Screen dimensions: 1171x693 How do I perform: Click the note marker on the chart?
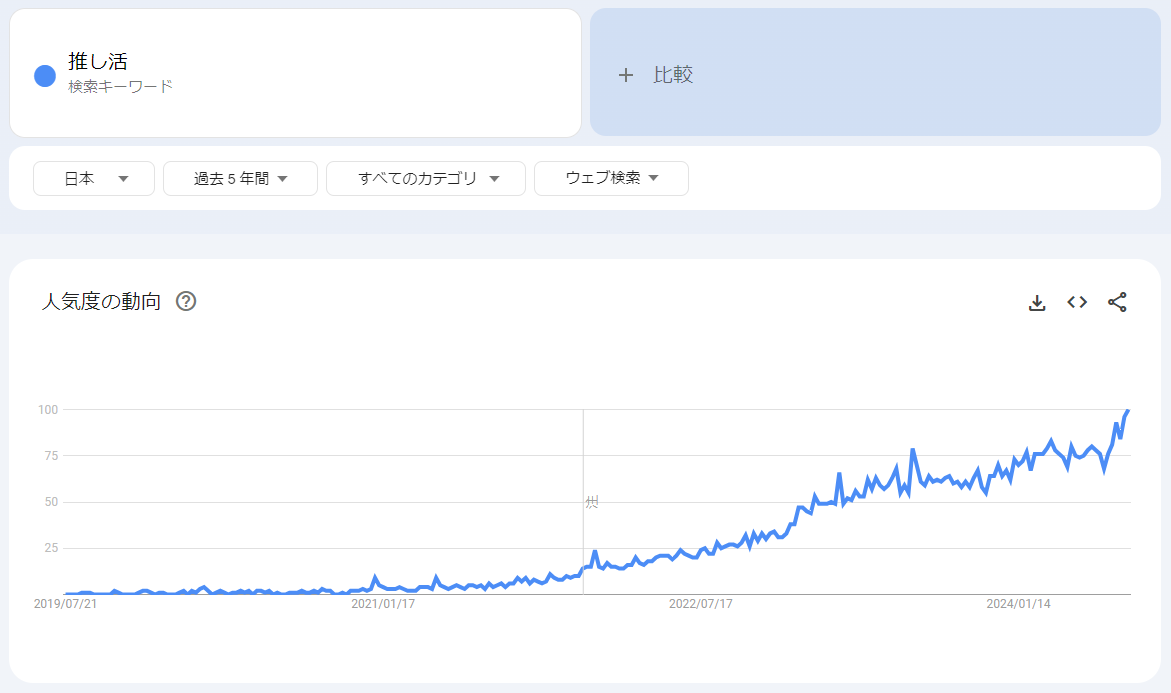591,502
